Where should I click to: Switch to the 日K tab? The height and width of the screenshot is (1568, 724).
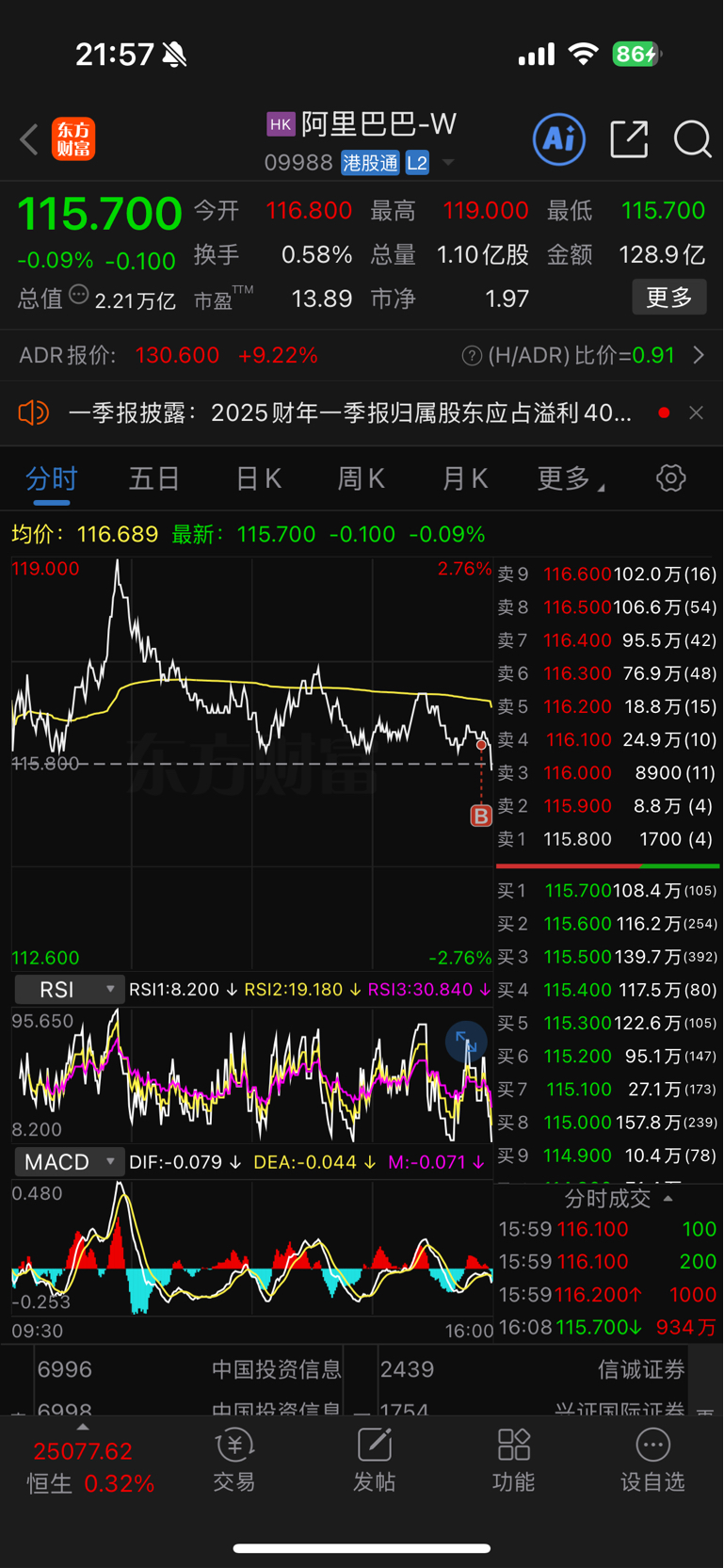click(258, 478)
